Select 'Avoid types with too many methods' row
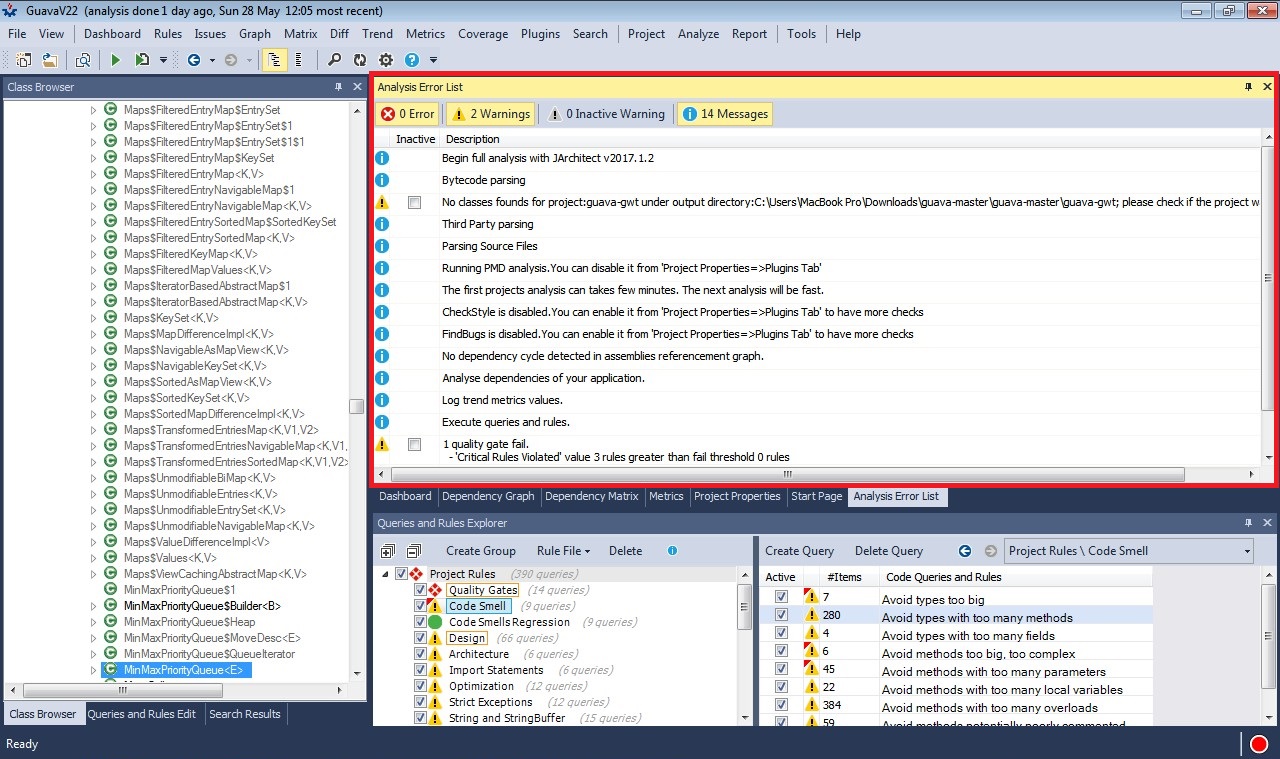The image size is (1280, 759). 955,617
